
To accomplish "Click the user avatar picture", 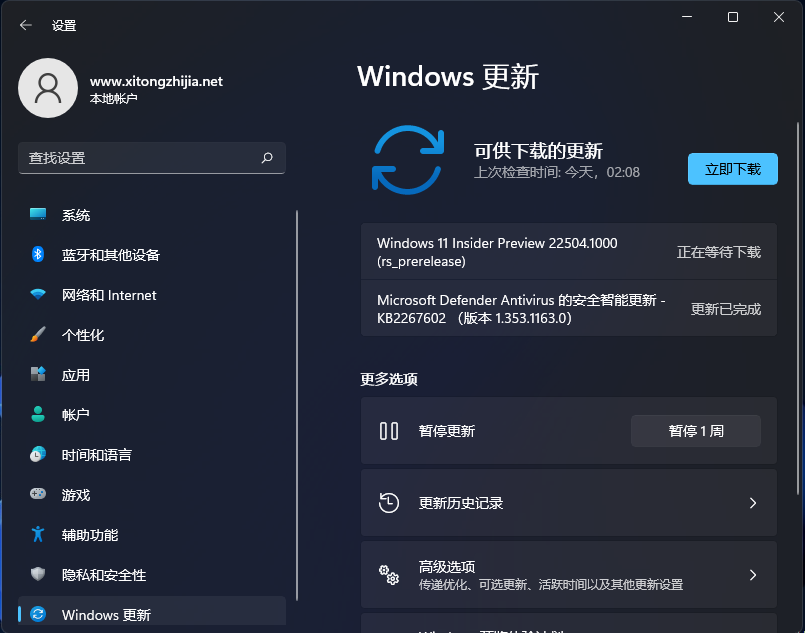I will tap(48, 88).
